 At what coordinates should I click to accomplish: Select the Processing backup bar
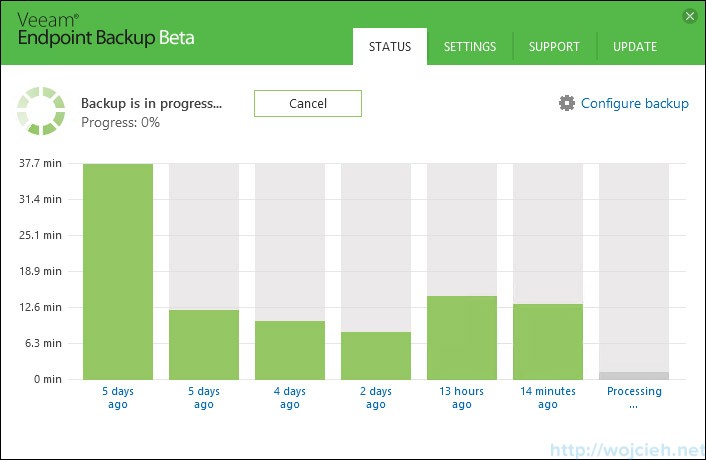(x=634, y=375)
